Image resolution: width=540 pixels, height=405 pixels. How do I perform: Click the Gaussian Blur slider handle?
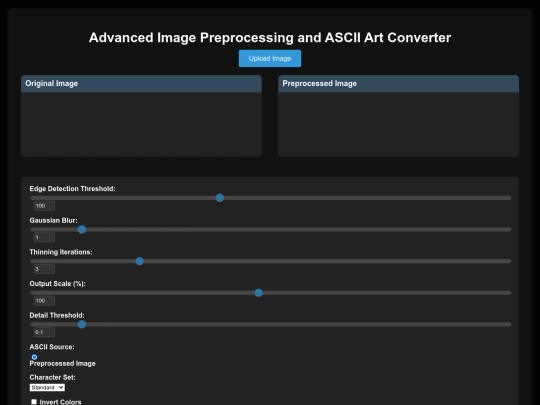82,230
